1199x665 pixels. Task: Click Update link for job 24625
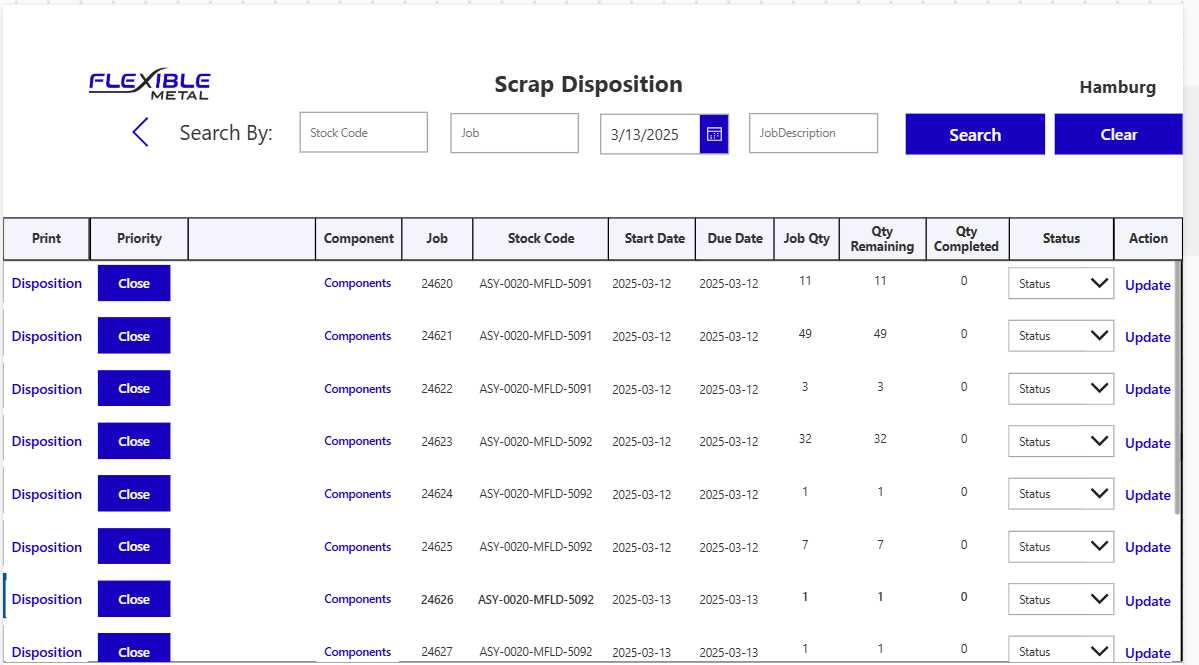1147,548
